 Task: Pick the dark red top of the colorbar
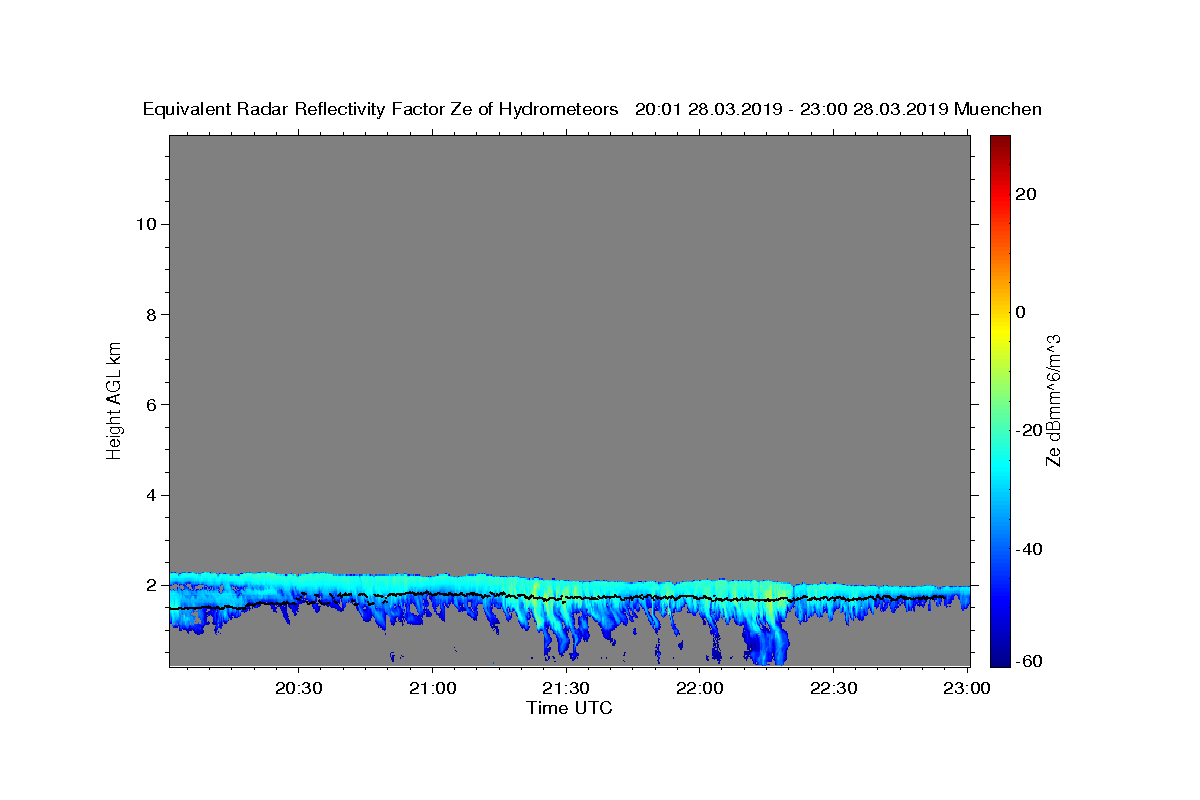click(x=999, y=143)
